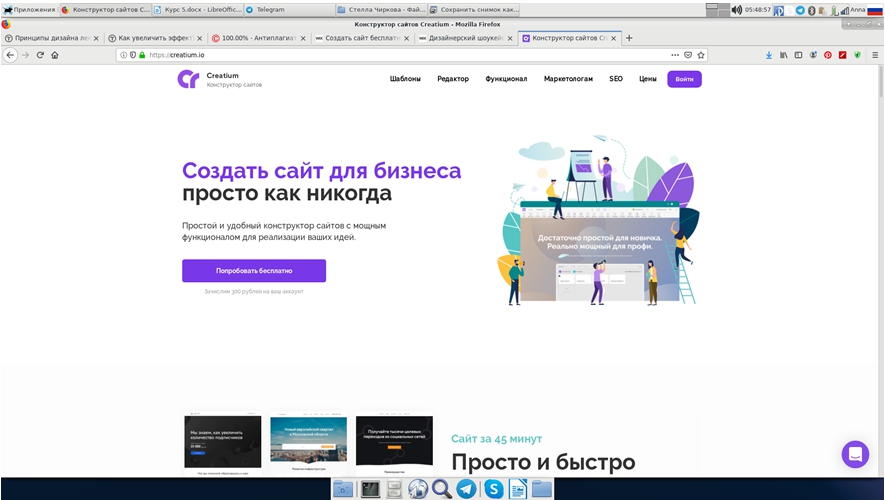Open the Приложения applications menu

(x=28, y=9)
